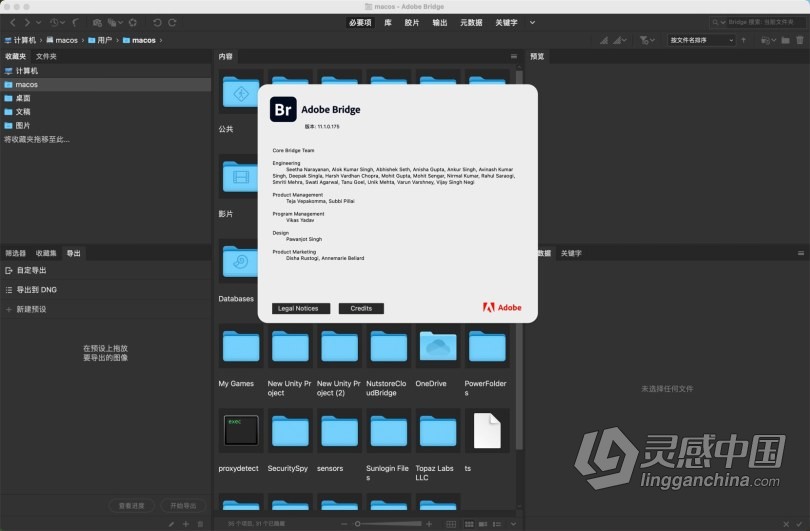Select 文稿 in favorites list

click(106, 112)
